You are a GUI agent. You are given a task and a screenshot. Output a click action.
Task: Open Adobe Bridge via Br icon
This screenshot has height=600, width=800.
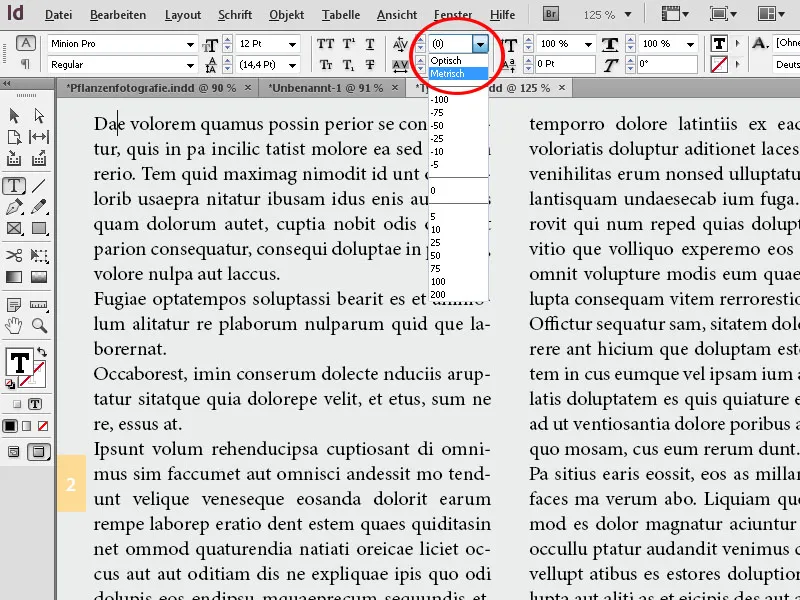[551, 14]
